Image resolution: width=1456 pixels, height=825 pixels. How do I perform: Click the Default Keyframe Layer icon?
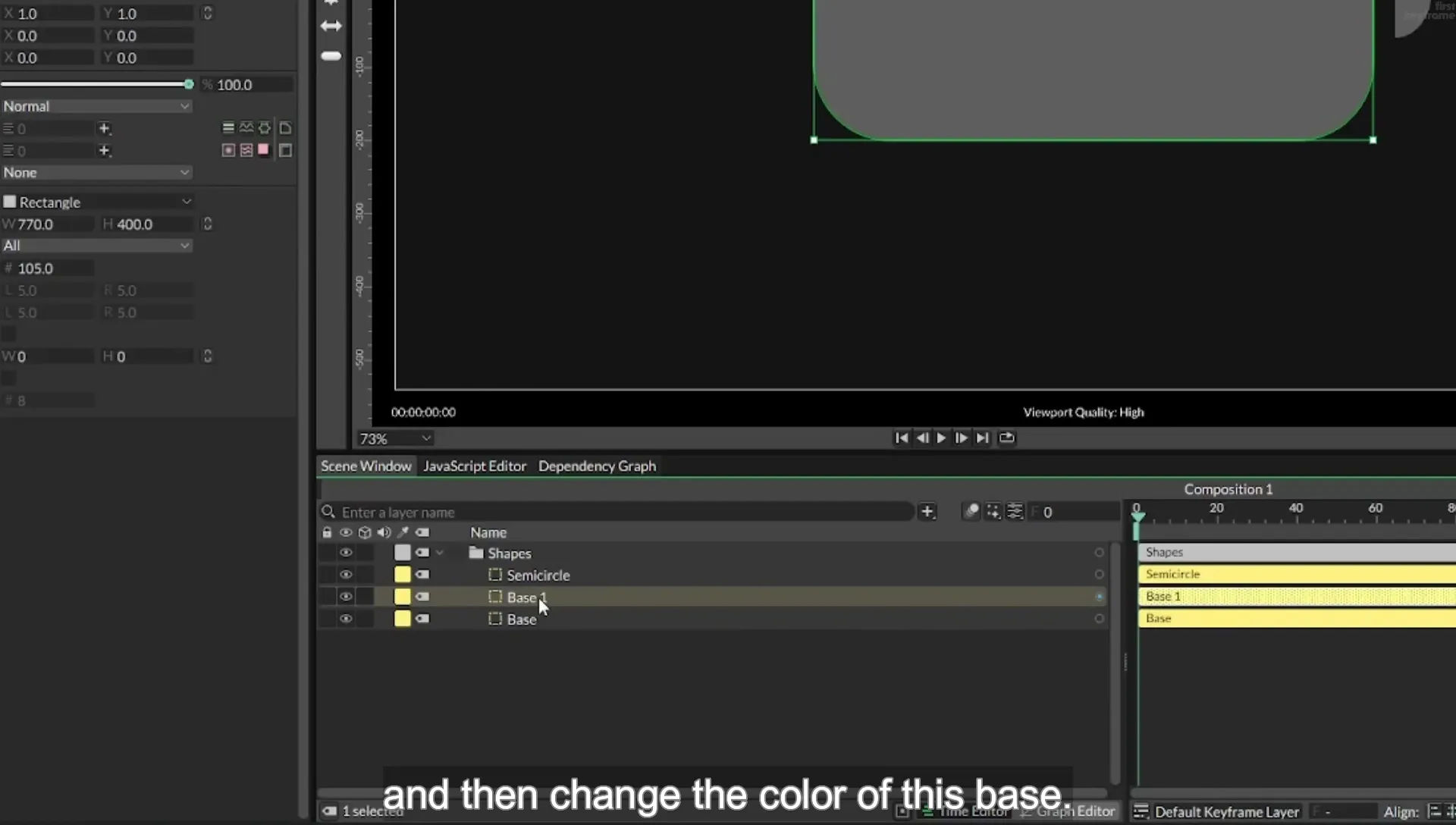click(x=1141, y=812)
